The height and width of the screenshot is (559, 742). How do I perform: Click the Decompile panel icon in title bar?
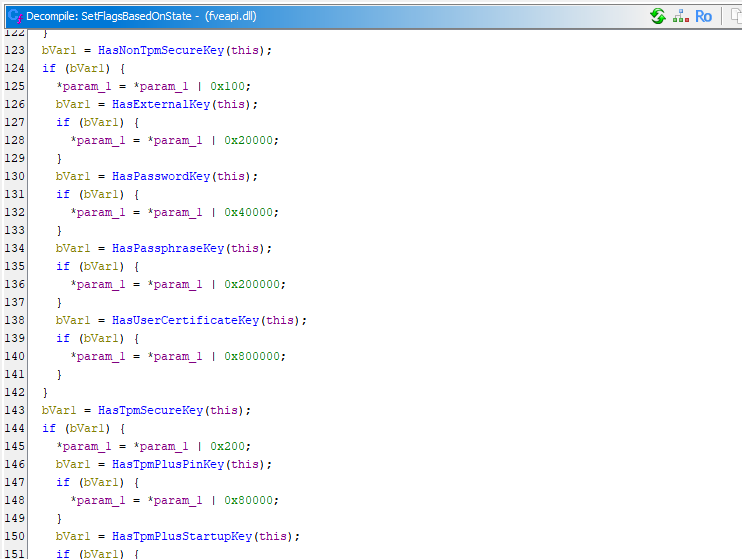(14, 16)
